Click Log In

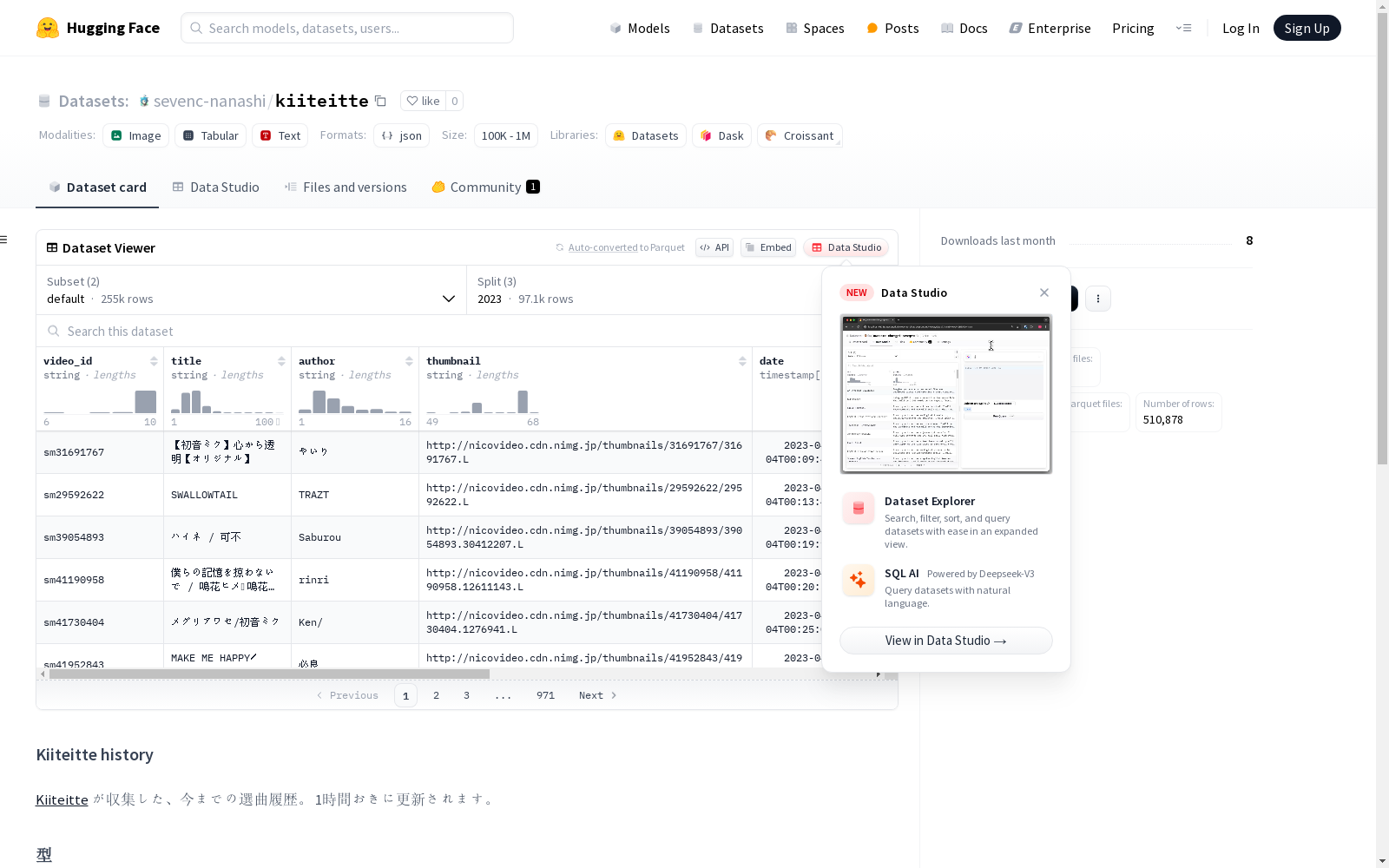click(x=1241, y=28)
